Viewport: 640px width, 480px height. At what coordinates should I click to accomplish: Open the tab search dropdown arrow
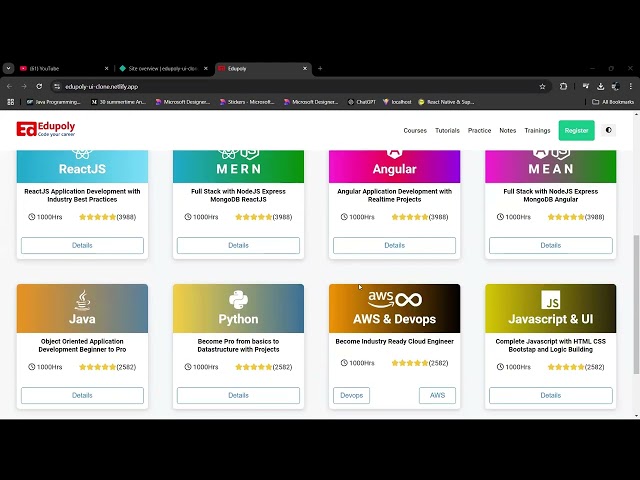pyautogui.click(x=8, y=69)
